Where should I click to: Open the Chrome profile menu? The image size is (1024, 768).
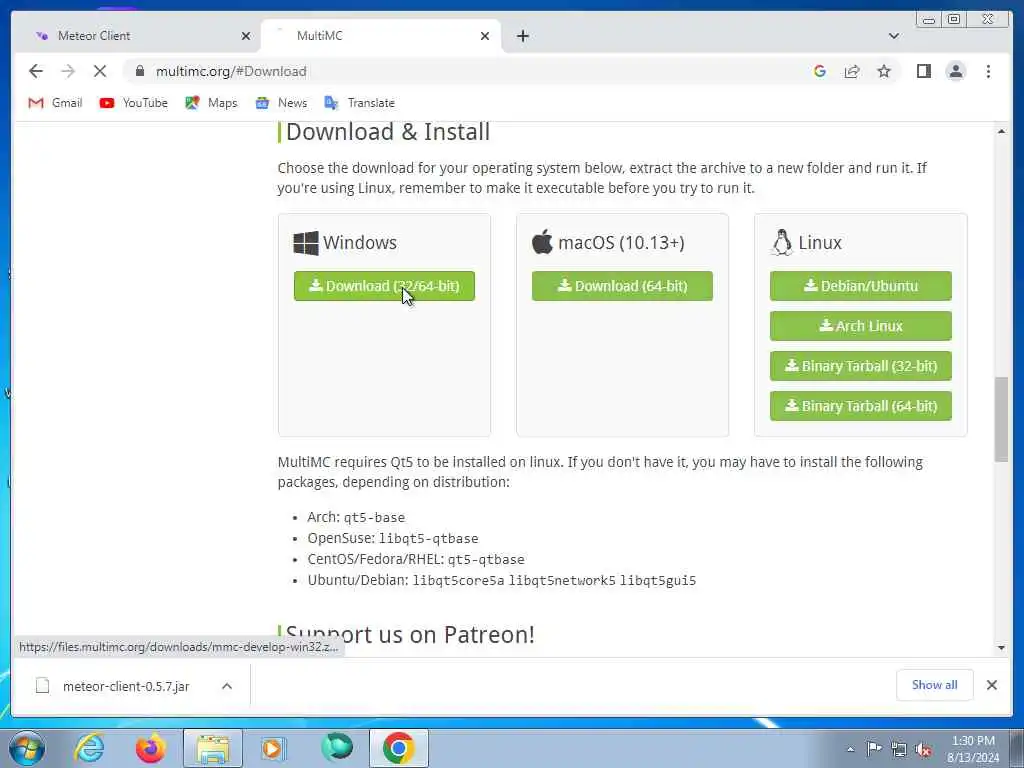[x=955, y=71]
